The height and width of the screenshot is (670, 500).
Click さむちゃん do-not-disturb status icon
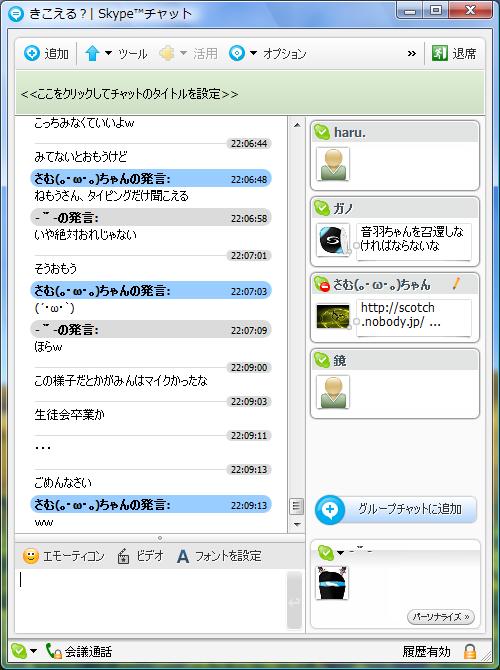(x=321, y=284)
